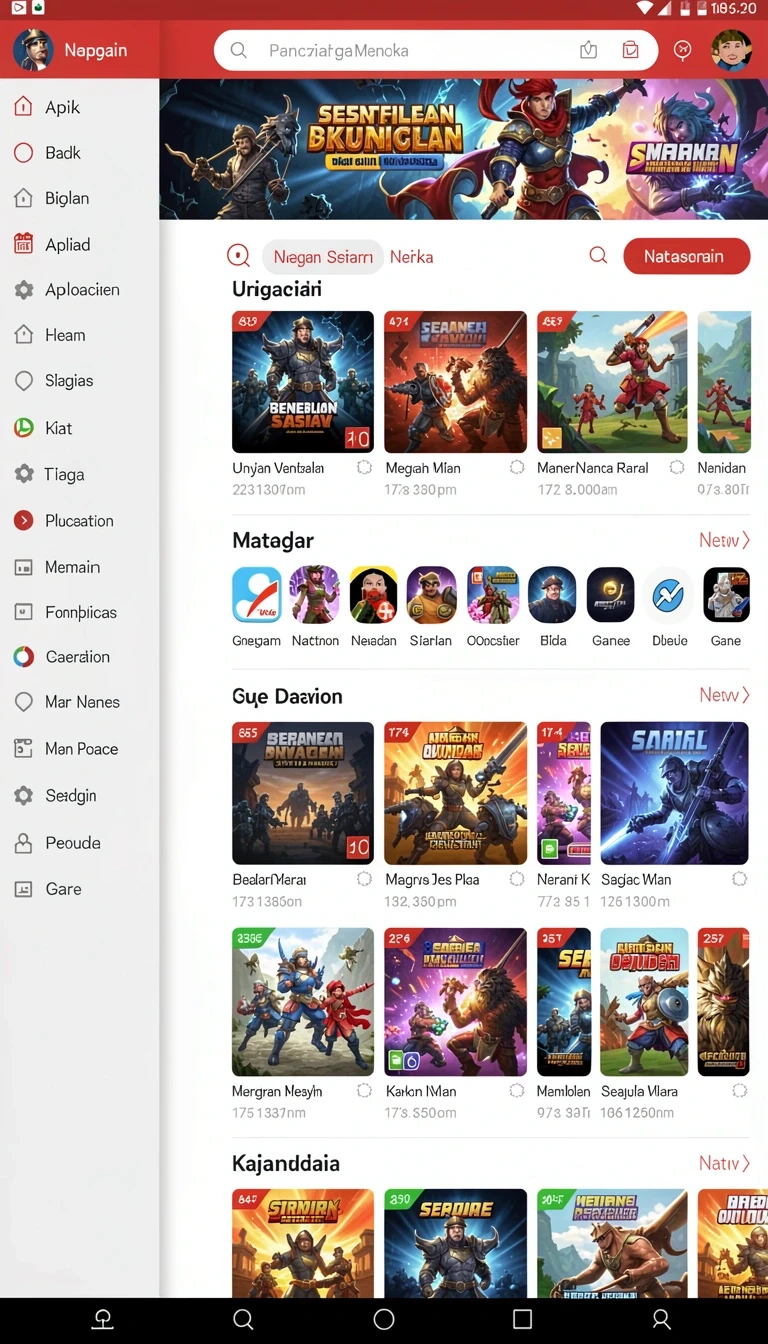
Task: Open Biglan home icon in sidebar
Action: (x=23, y=198)
